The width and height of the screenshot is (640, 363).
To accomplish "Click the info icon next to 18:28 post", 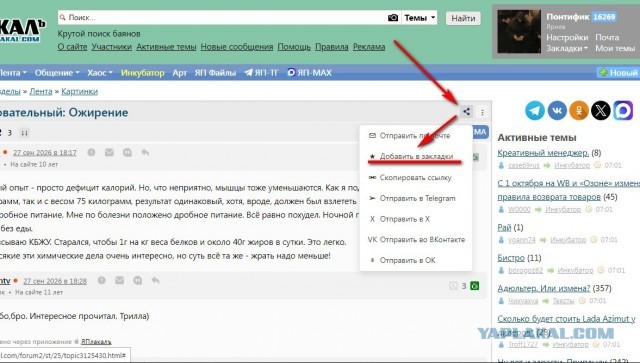I will click(x=102, y=280).
